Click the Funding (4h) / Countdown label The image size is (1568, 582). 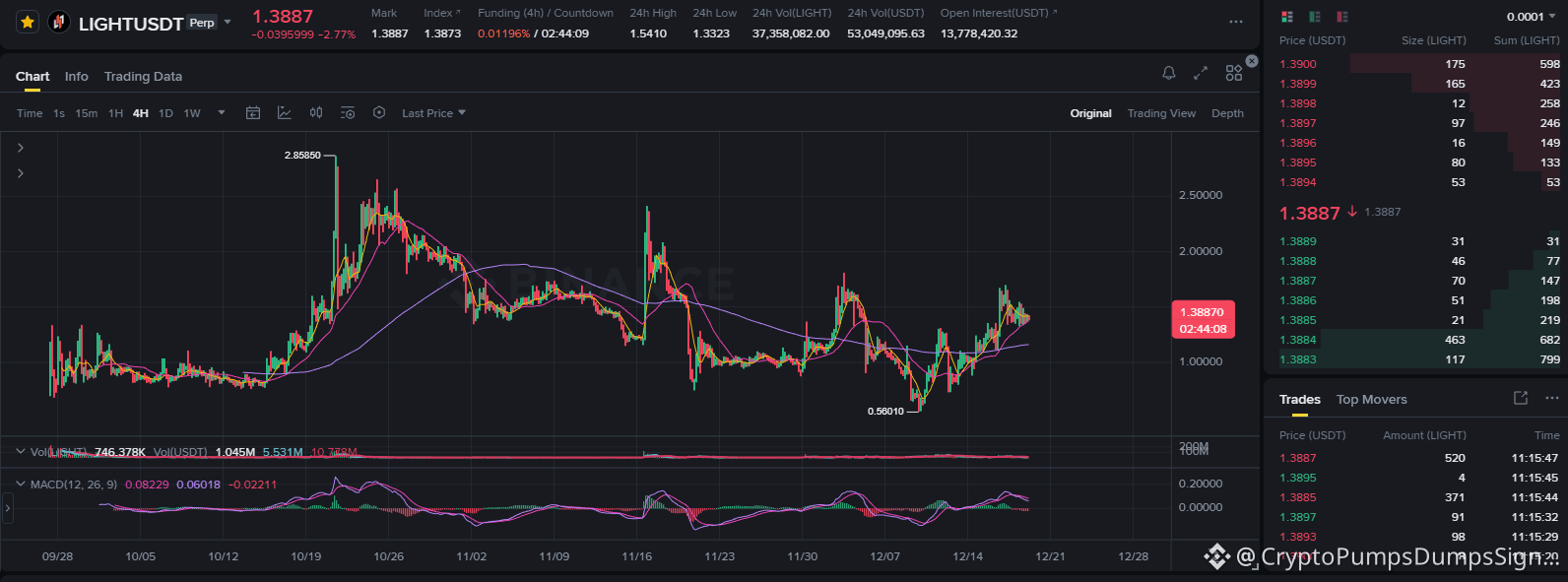[x=546, y=13]
